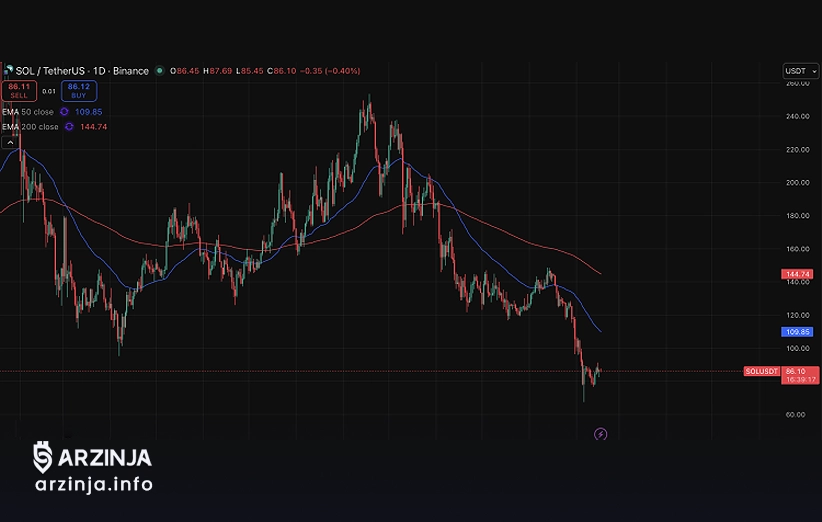Image resolution: width=822 pixels, height=522 pixels.
Task: Open the arzinja.info link
Action: tap(93, 486)
